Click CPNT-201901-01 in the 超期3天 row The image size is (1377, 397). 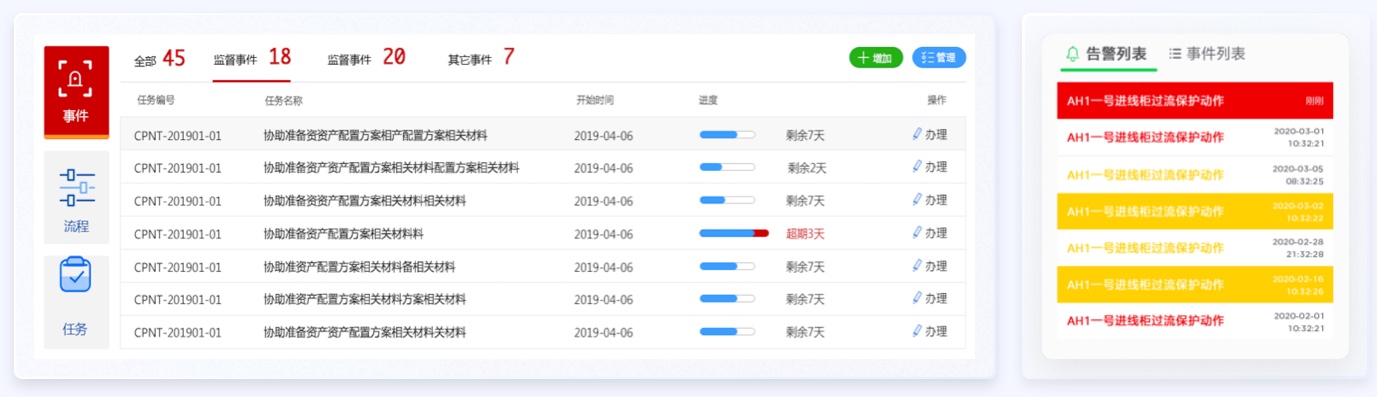pyautogui.click(x=178, y=234)
